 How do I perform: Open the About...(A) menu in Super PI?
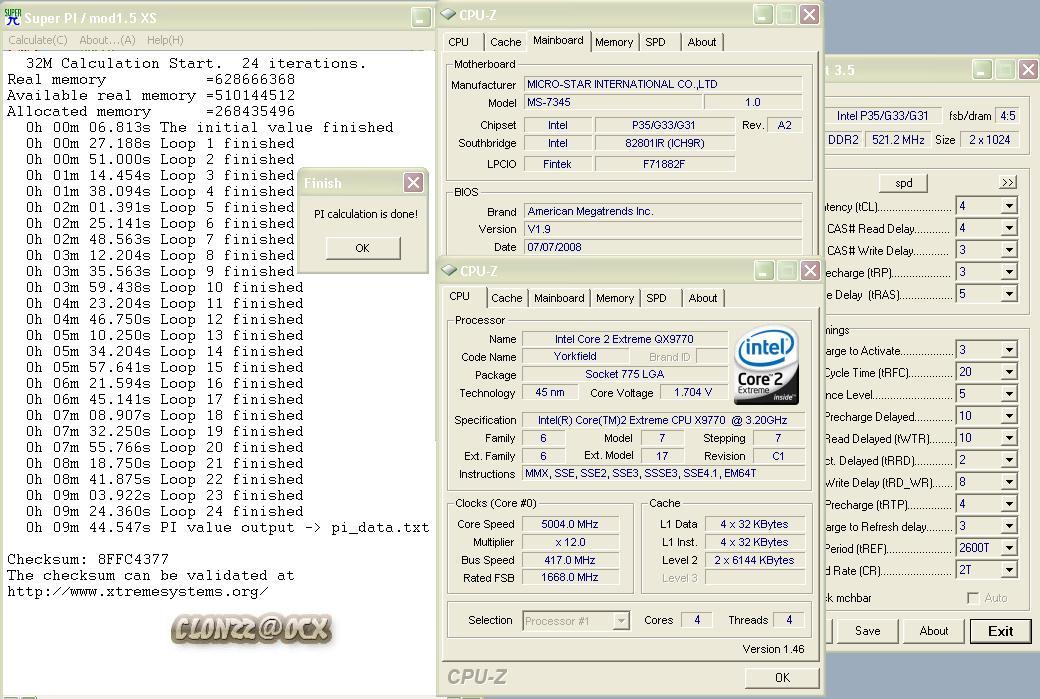pos(107,40)
